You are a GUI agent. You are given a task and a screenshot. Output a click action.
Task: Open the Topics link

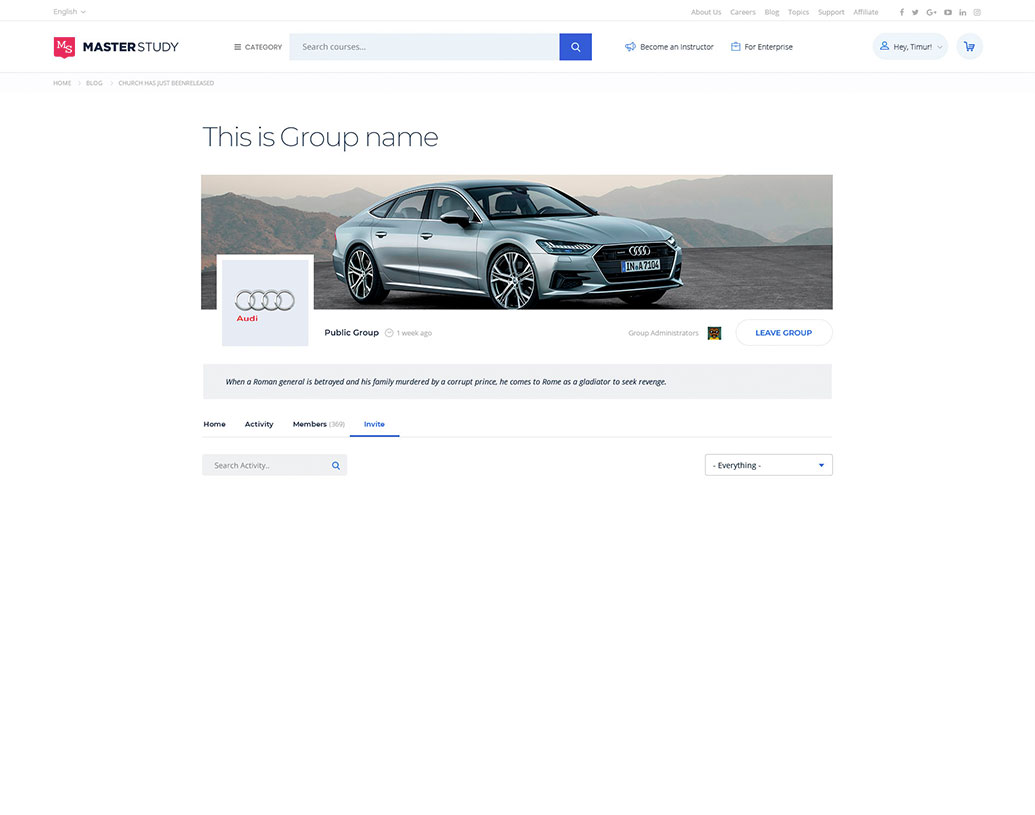[798, 12]
